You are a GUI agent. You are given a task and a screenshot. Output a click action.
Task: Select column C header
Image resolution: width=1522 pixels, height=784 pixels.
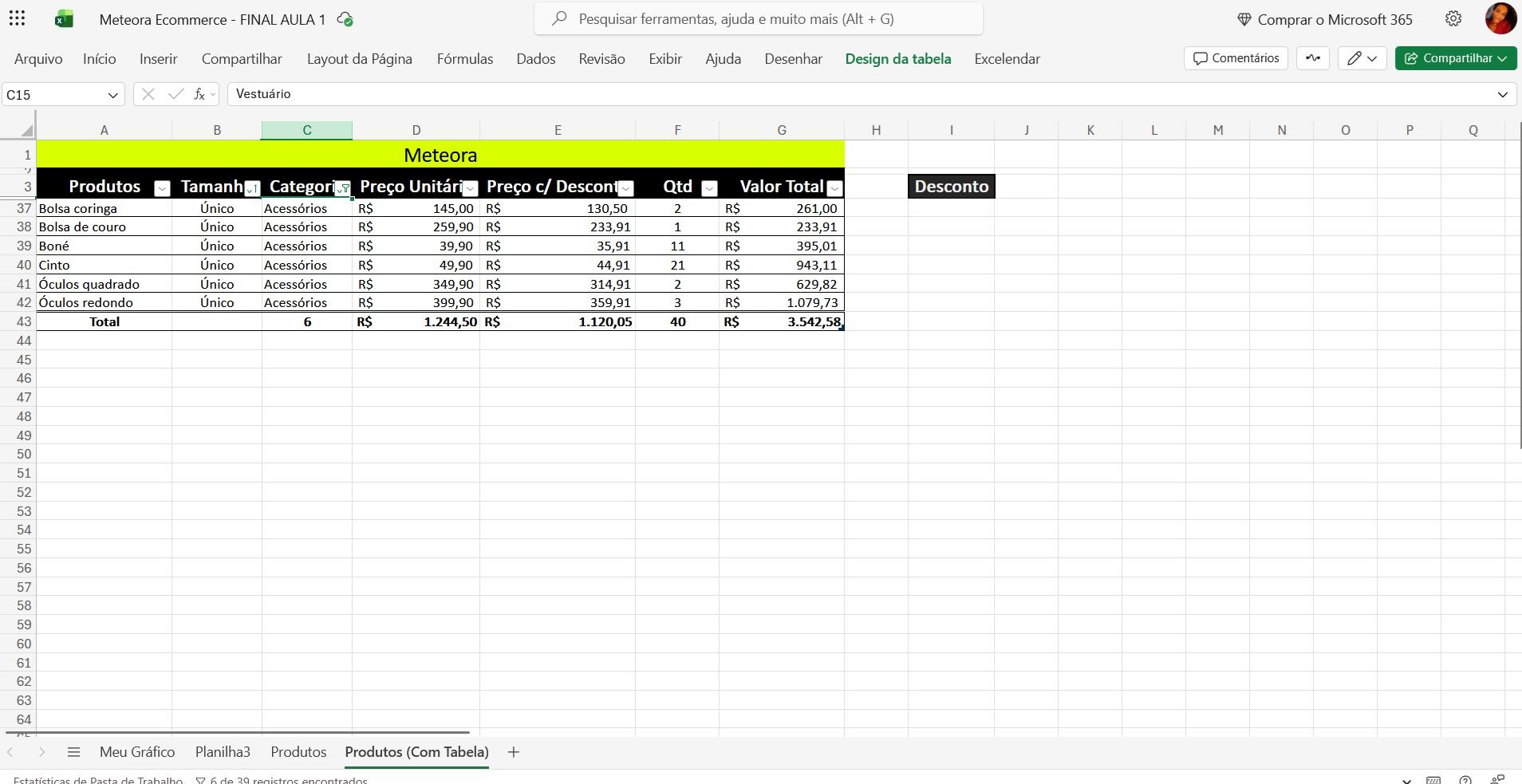(x=307, y=130)
